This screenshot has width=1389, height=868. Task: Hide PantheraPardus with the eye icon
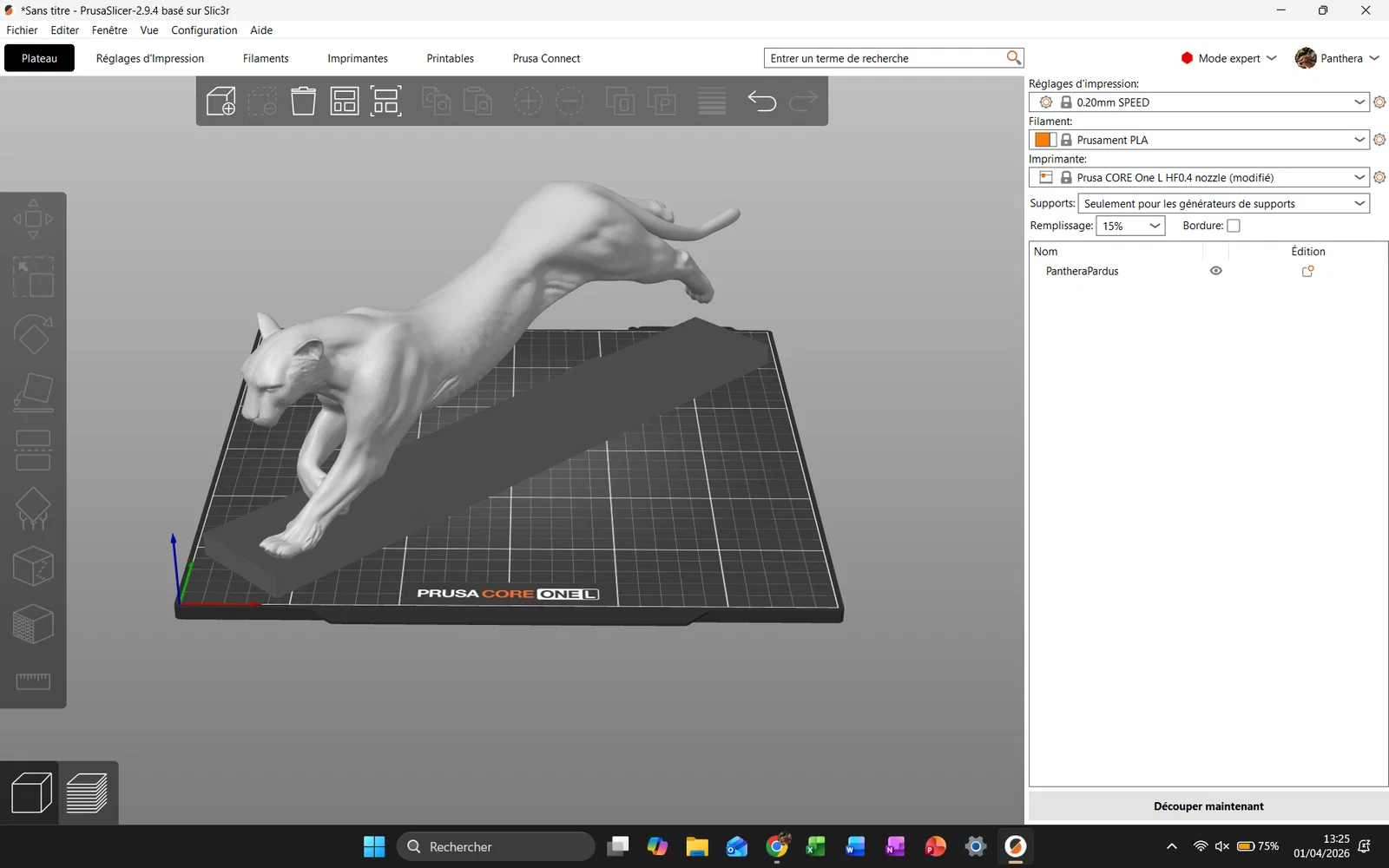(1215, 271)
